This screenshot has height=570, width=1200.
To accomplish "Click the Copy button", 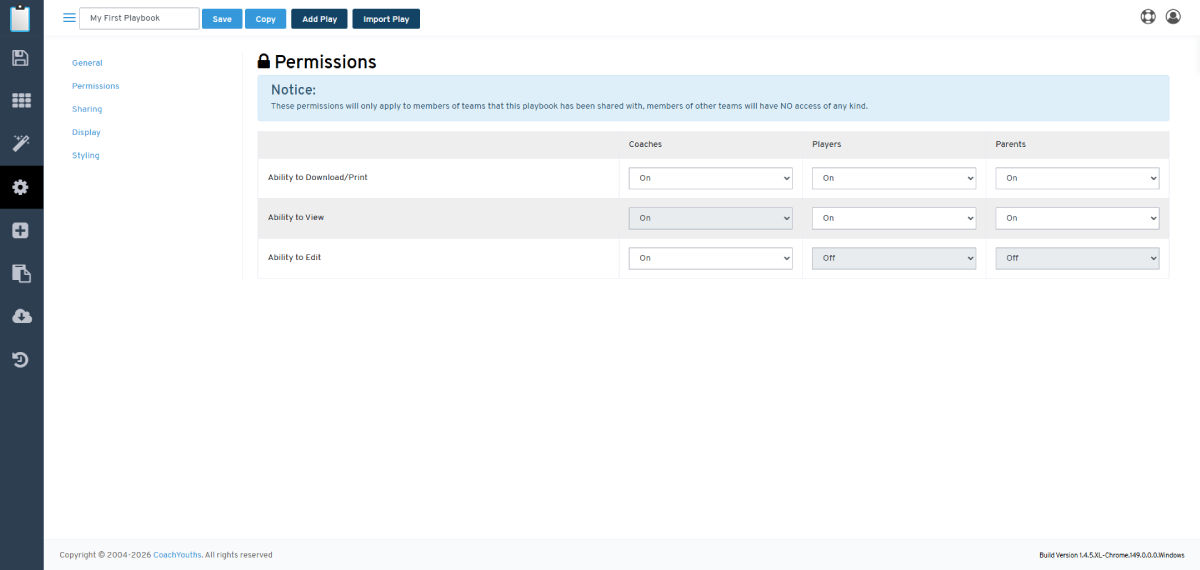I will tap(265, 19).
